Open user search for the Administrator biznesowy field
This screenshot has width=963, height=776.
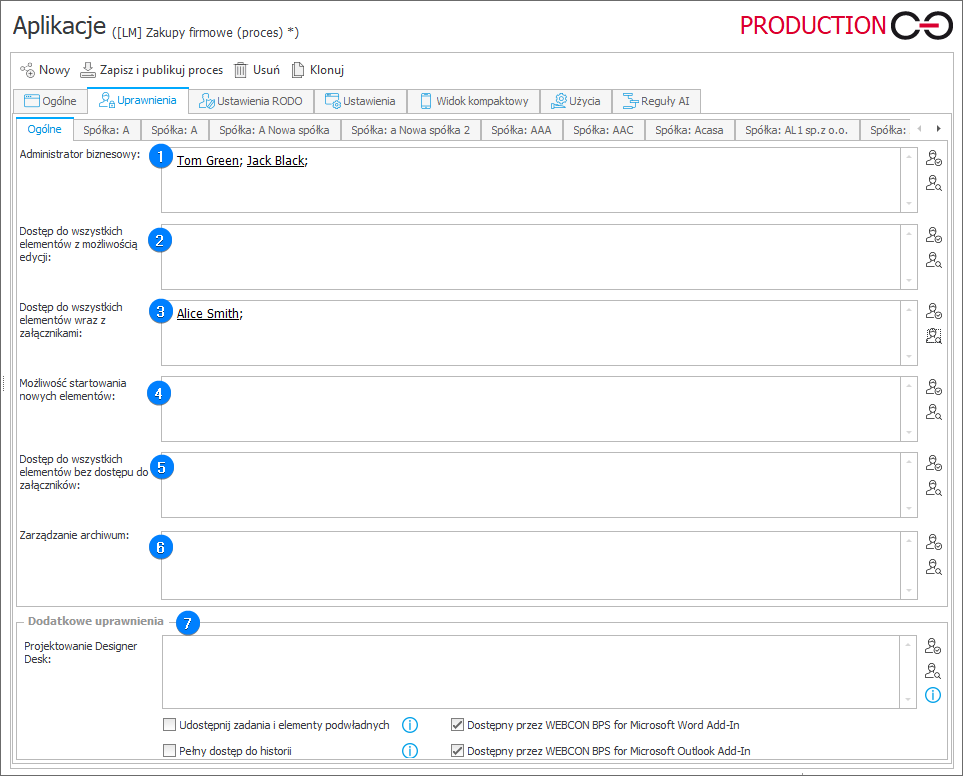[x=933, y=182]
